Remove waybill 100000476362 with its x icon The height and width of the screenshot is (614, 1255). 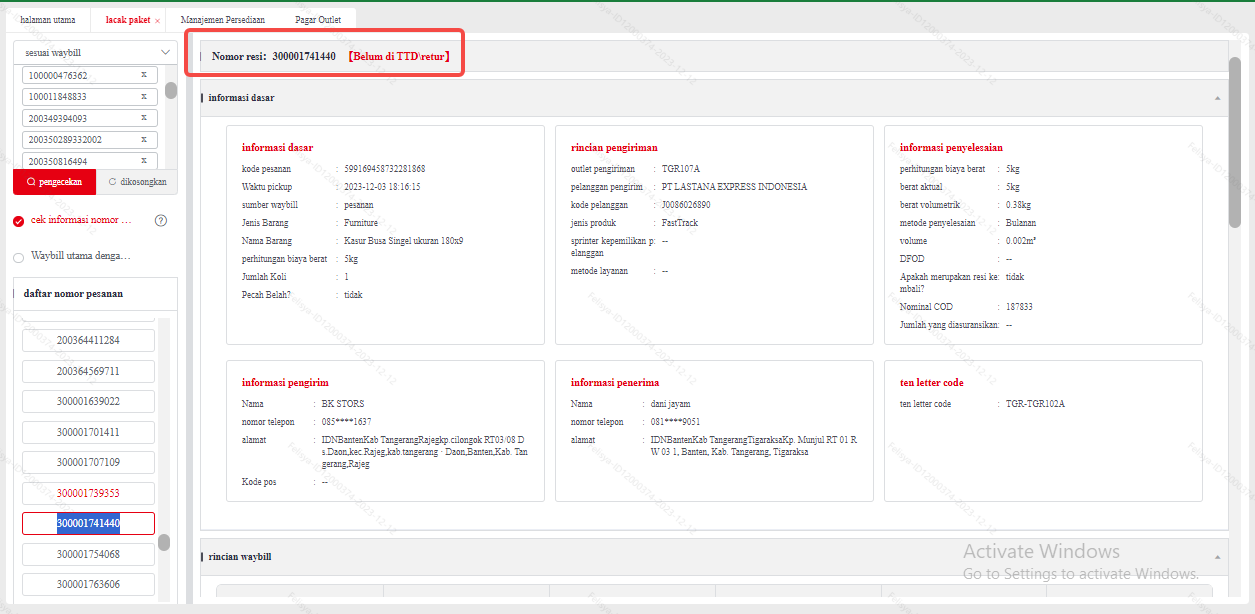point(143,75)
